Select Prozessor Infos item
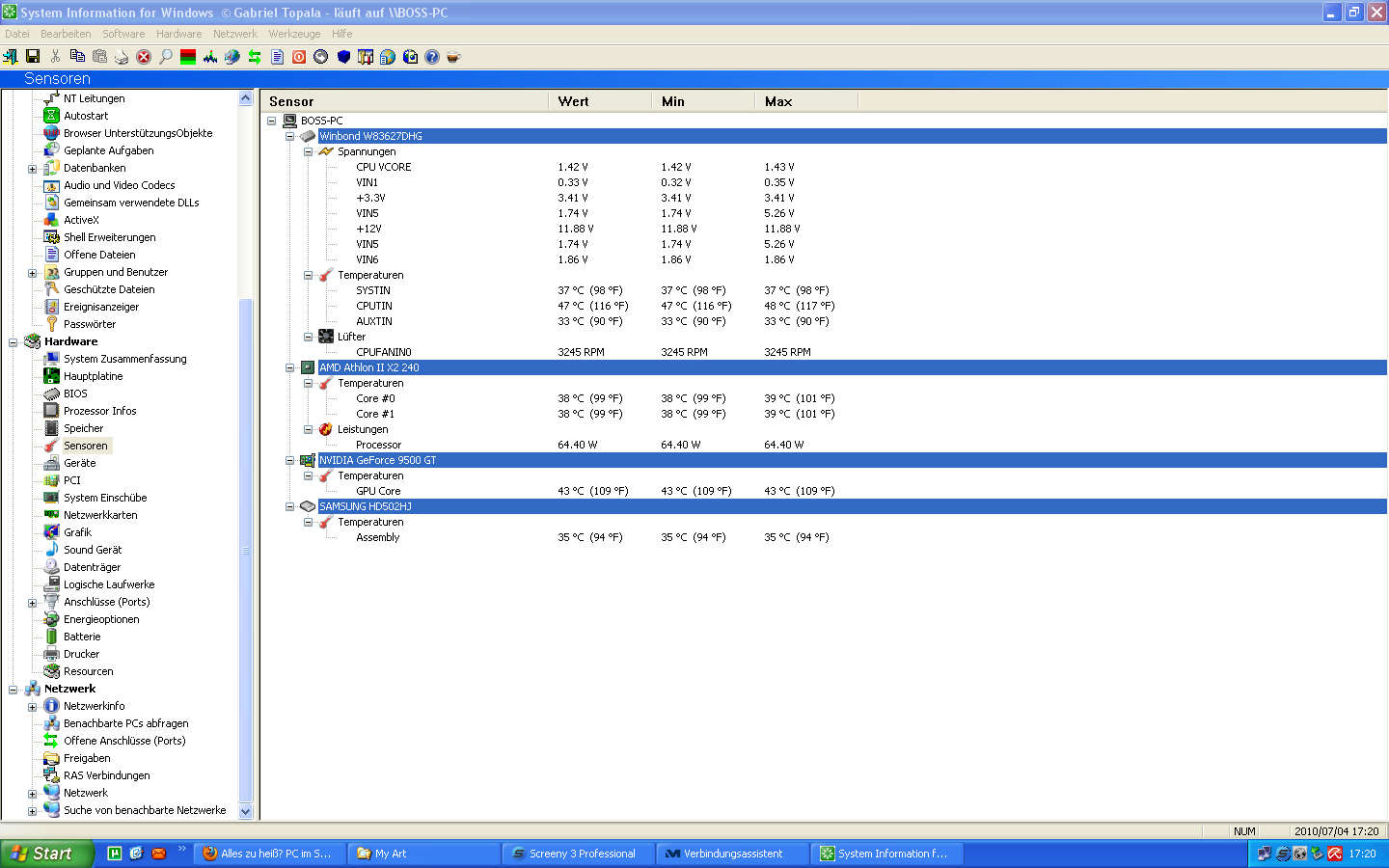1389x868 pixels. 100,411
